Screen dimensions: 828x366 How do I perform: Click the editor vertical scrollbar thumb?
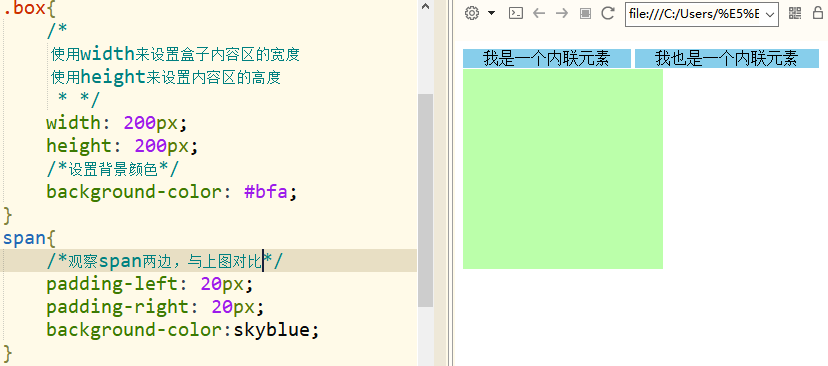point(426,200)
